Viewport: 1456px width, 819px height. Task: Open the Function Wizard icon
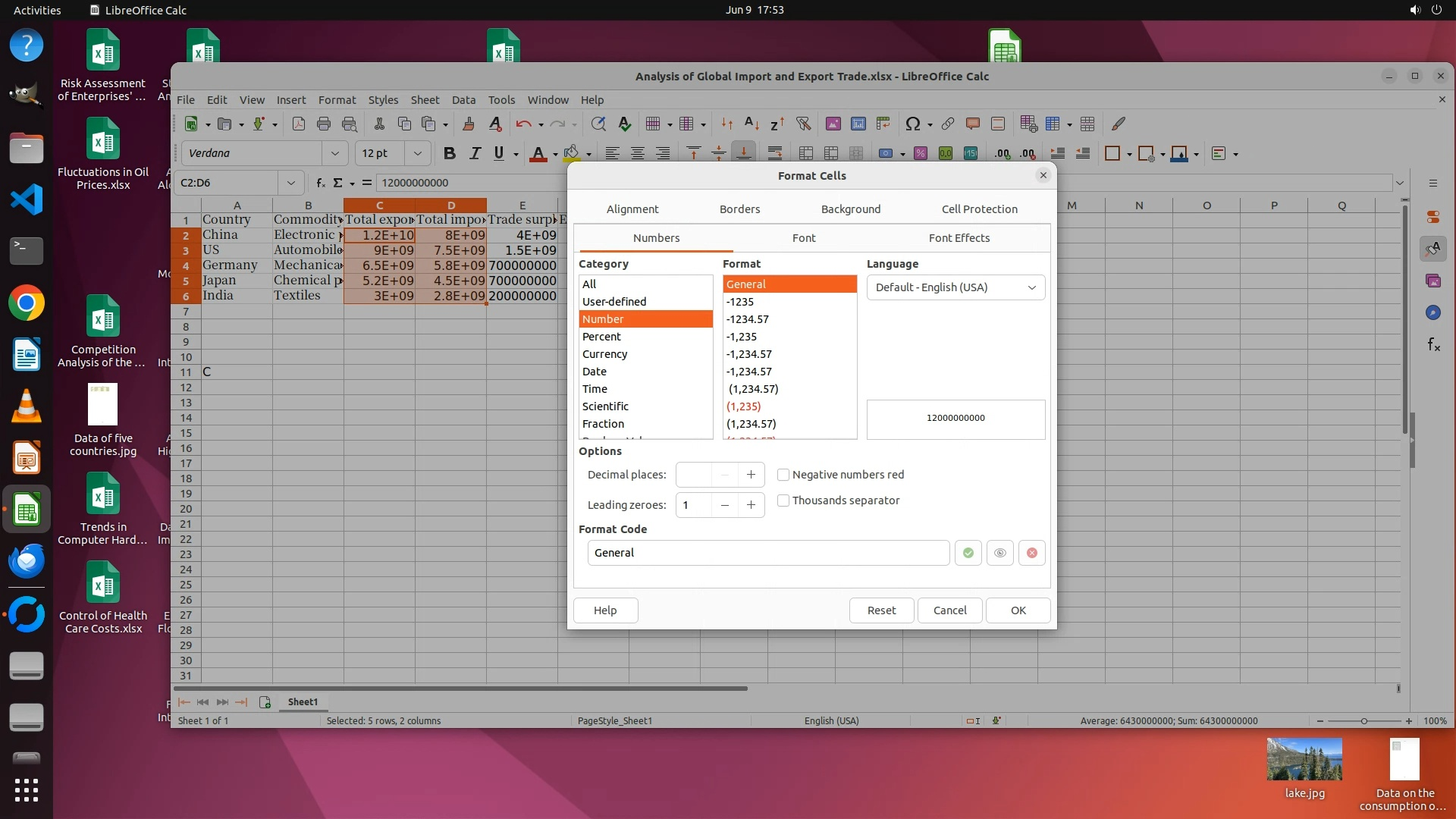click(321, 183)
